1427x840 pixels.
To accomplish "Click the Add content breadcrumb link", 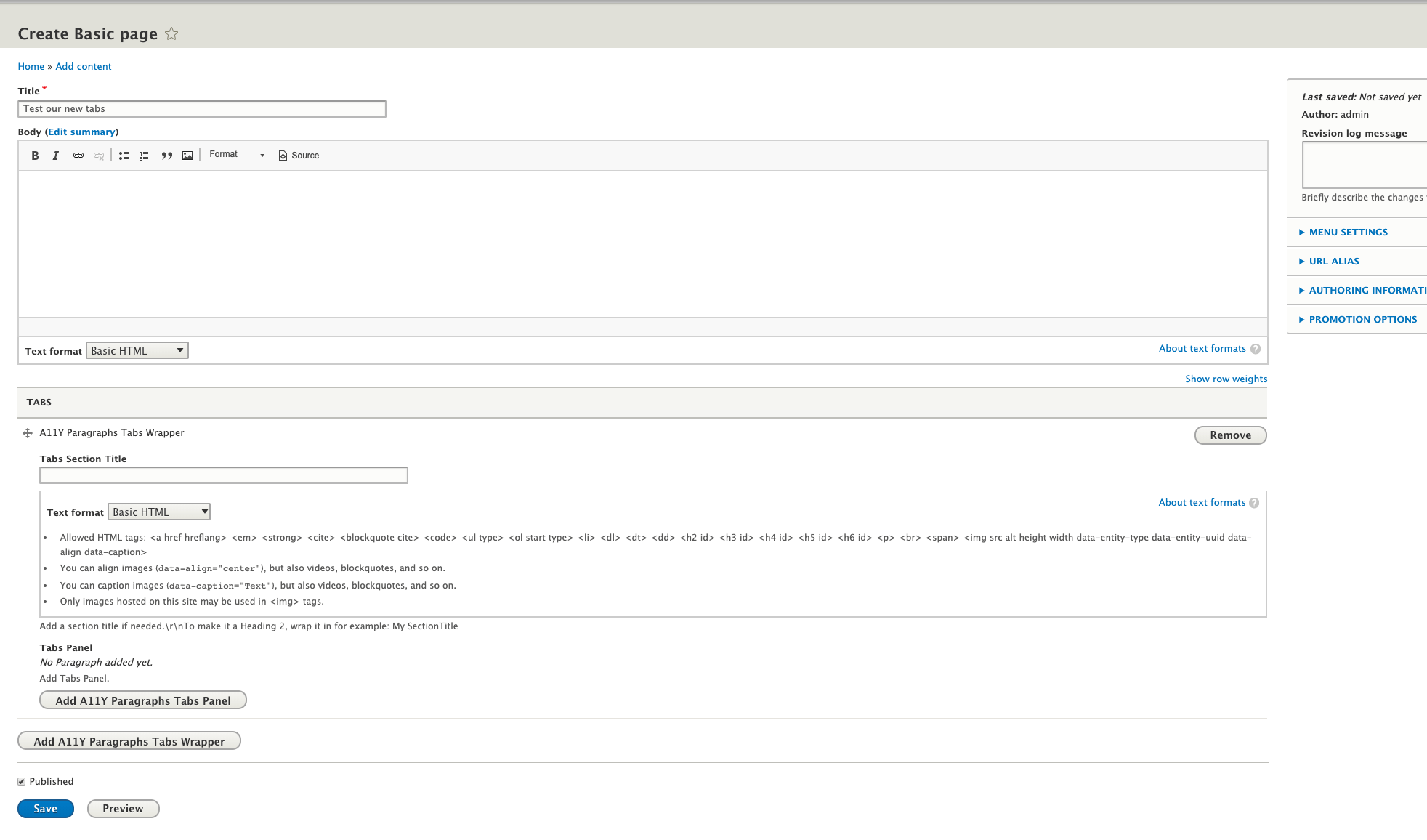I will (x=84, y=66).
